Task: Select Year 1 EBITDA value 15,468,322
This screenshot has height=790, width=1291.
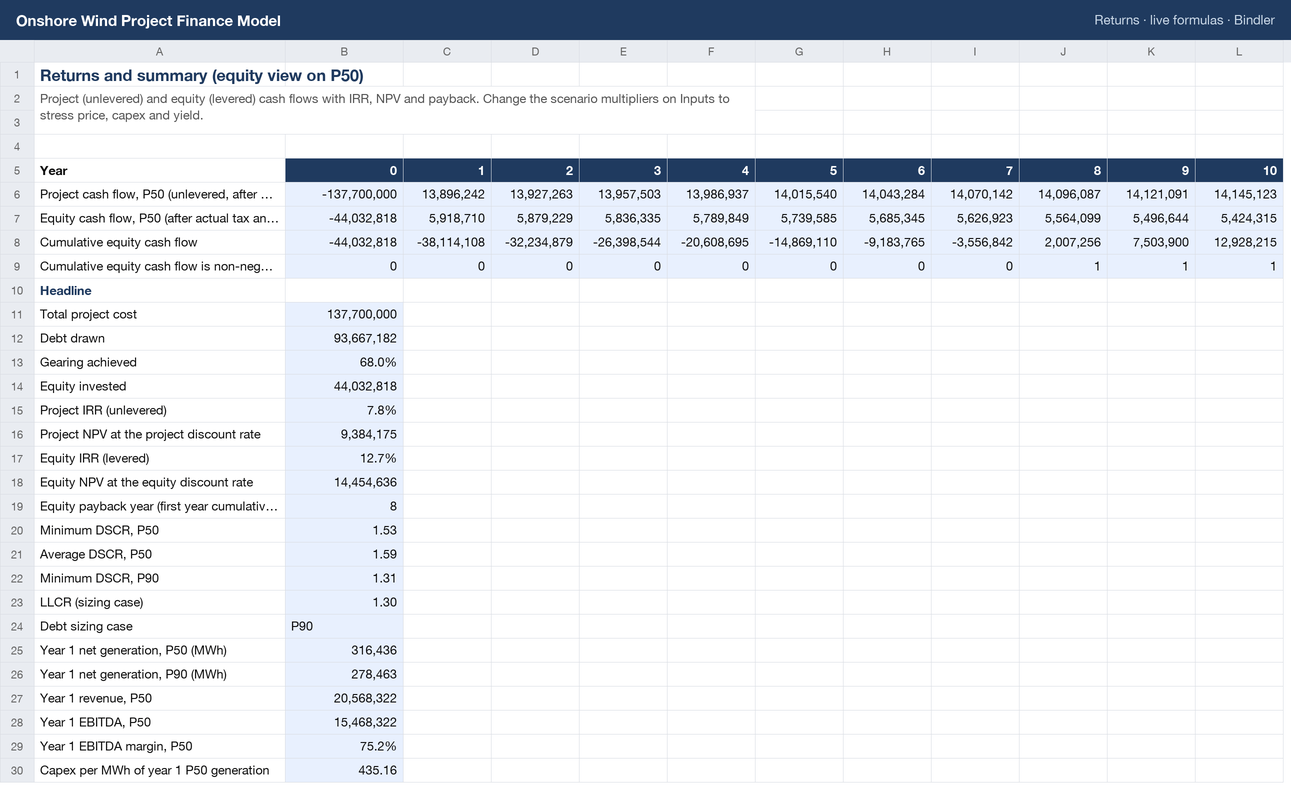Action: [344, 722]
